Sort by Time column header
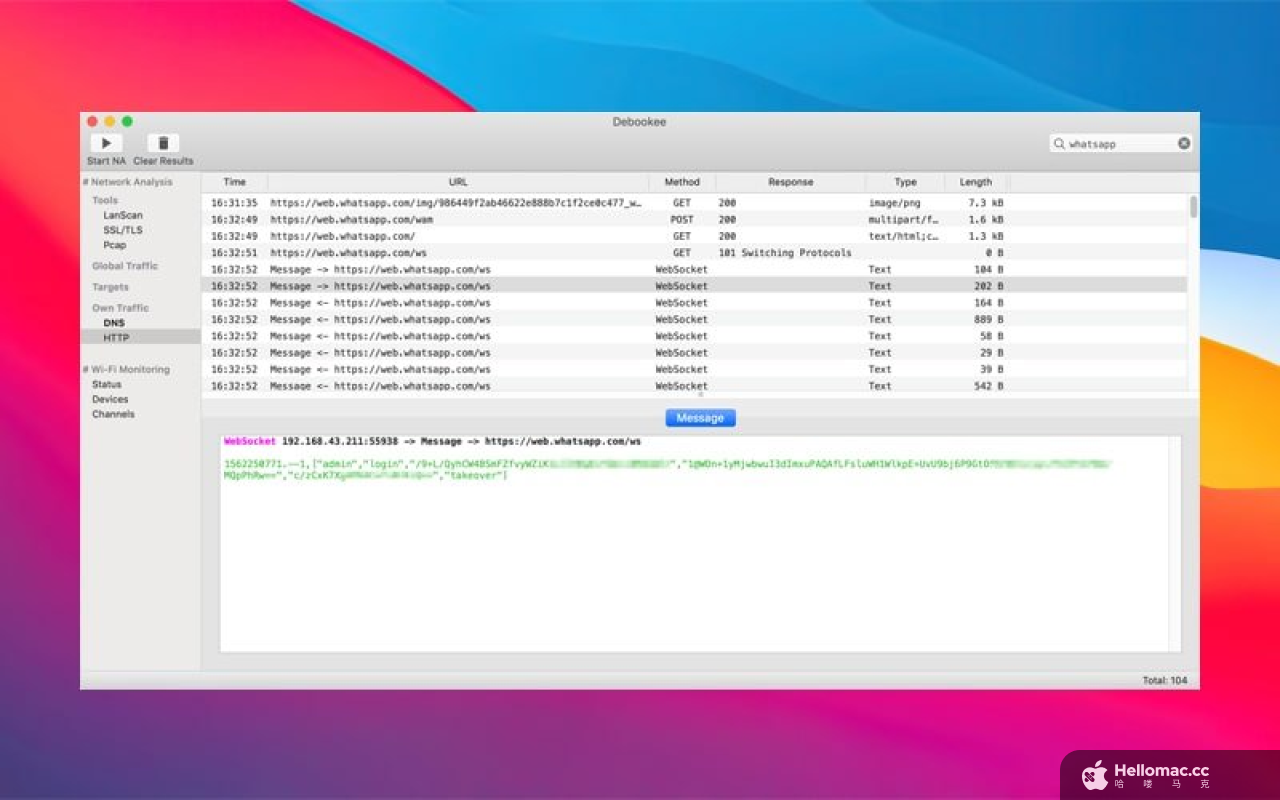 (235, 182)
